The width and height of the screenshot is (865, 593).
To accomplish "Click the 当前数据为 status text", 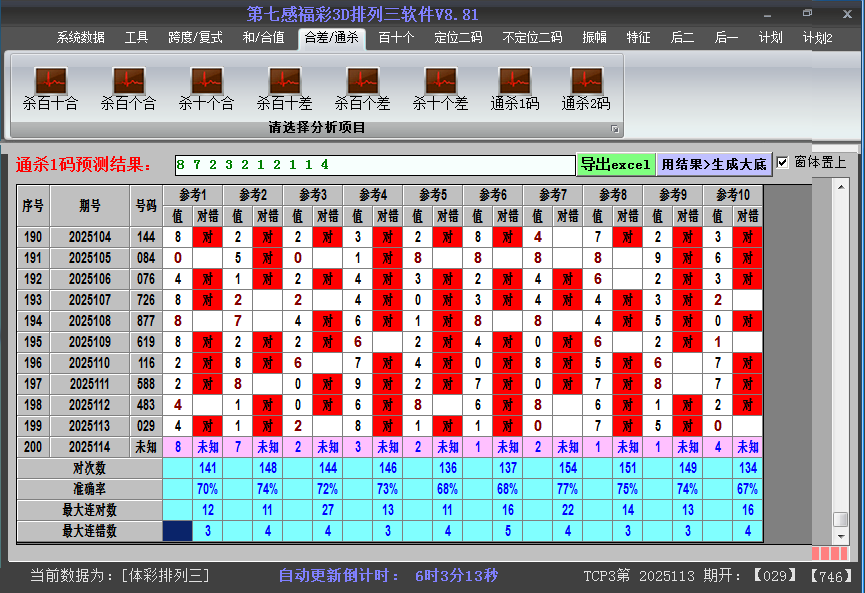I will pyautogui.click(x=120, y=576).
